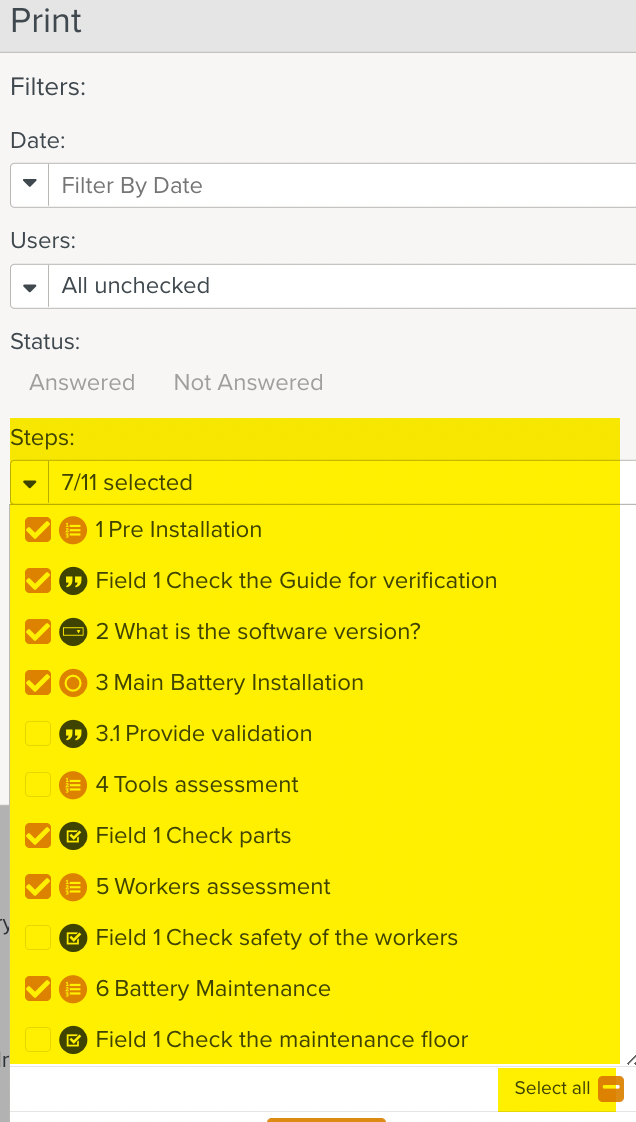Image resolution: width=636 pixels, height=1122 pixels.
Task: Click the list icon beside Tools assessment
Action: (72, 785)
